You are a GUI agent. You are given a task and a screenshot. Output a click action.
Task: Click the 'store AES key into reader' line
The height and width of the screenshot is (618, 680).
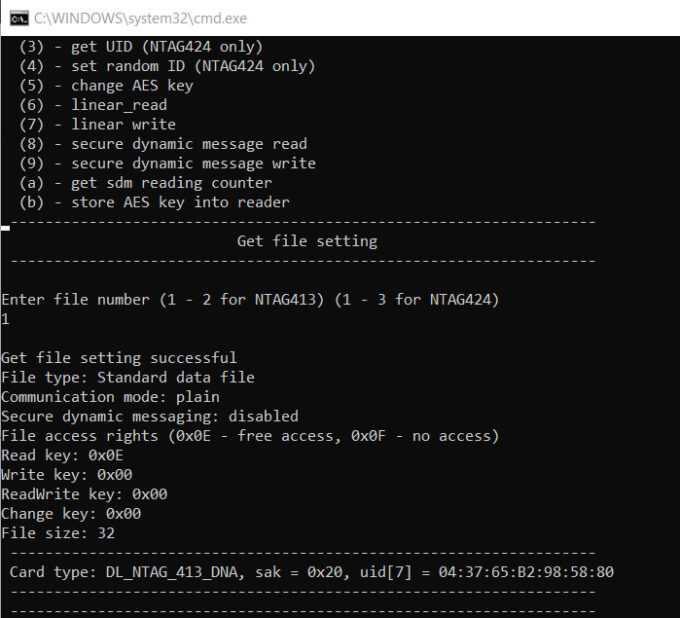[x=154, y=203]
